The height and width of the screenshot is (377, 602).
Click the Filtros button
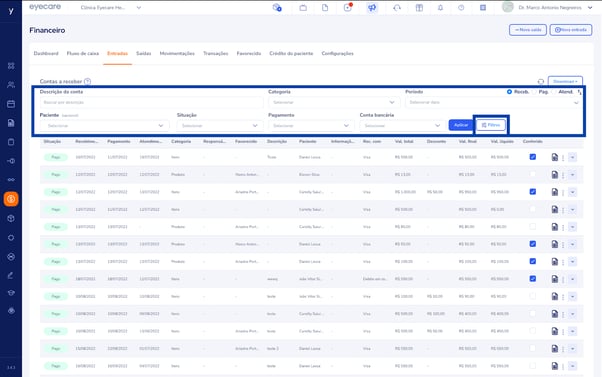point(491,125)
